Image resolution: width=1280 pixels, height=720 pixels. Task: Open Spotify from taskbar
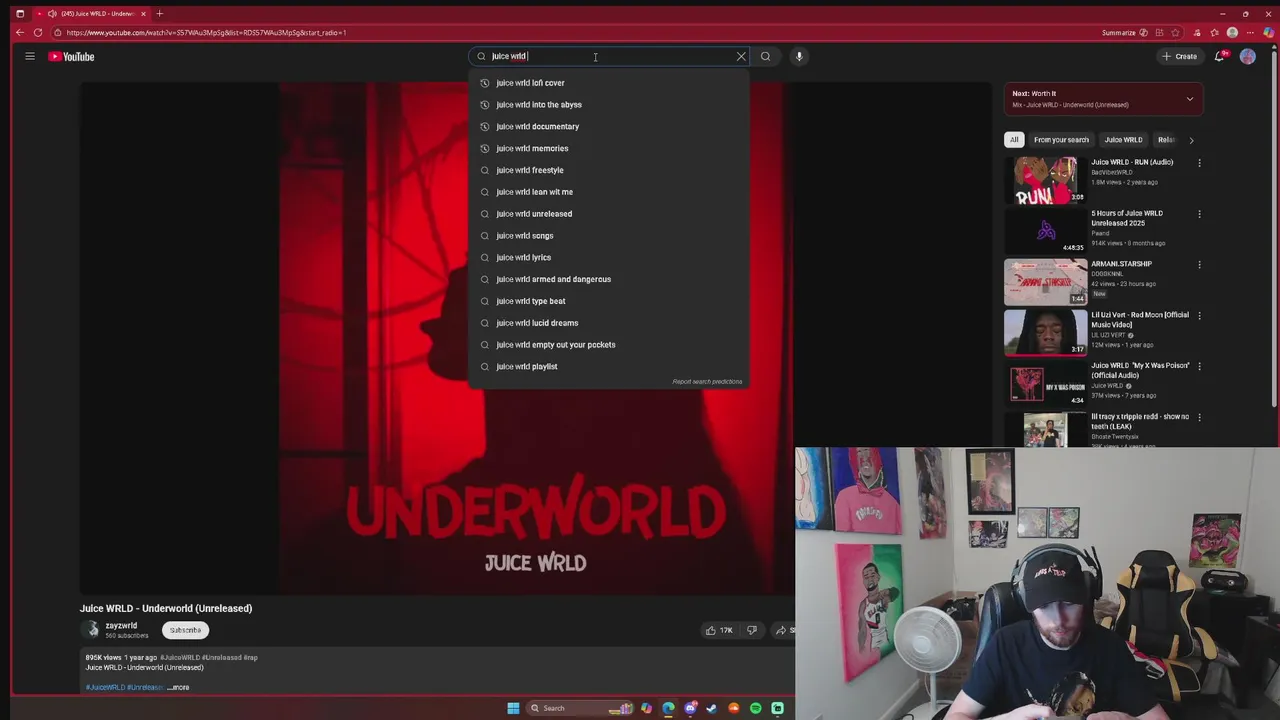[x=756, y=708]
